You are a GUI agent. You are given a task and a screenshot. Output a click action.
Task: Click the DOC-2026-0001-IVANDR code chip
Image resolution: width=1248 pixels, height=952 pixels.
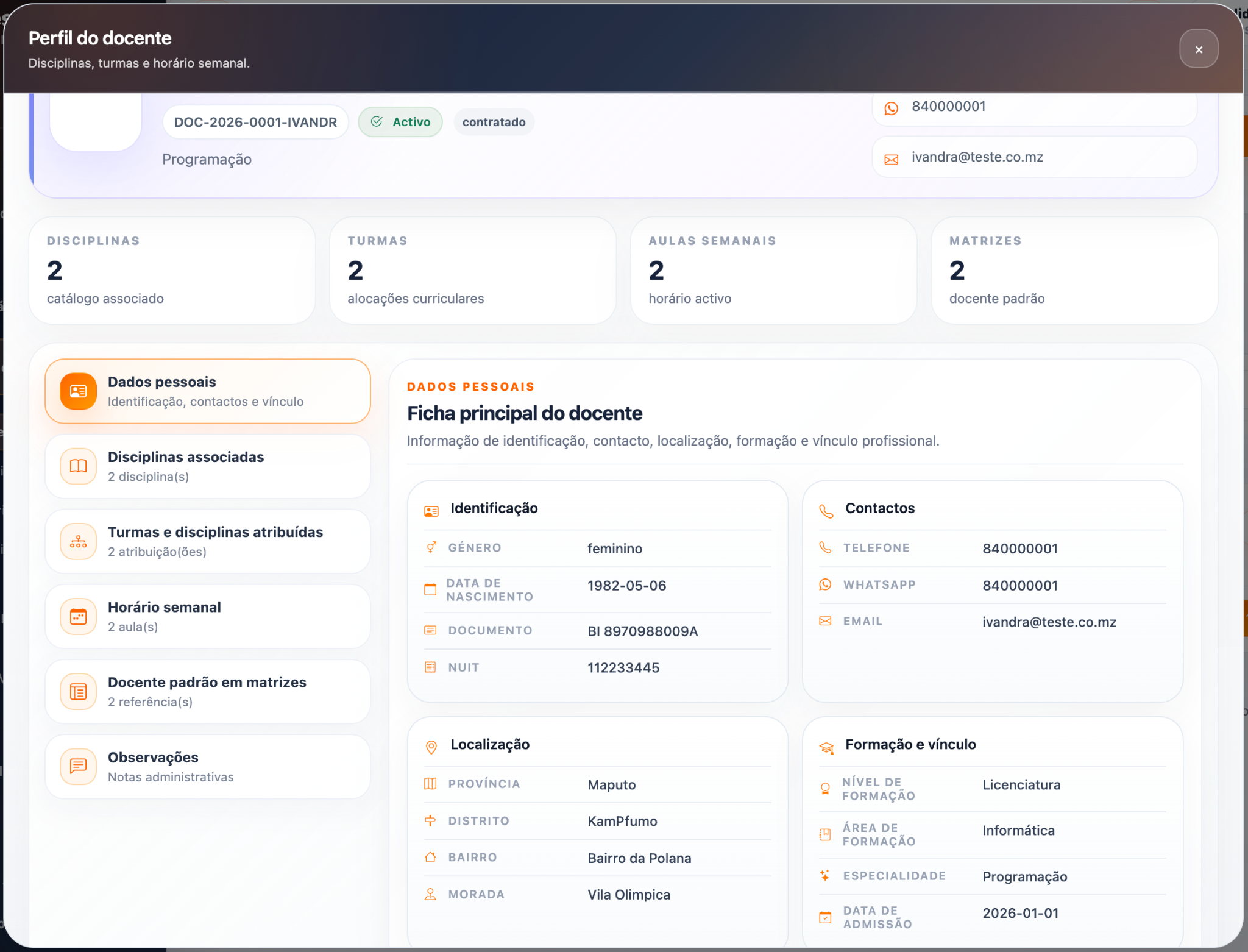(255, 122)
